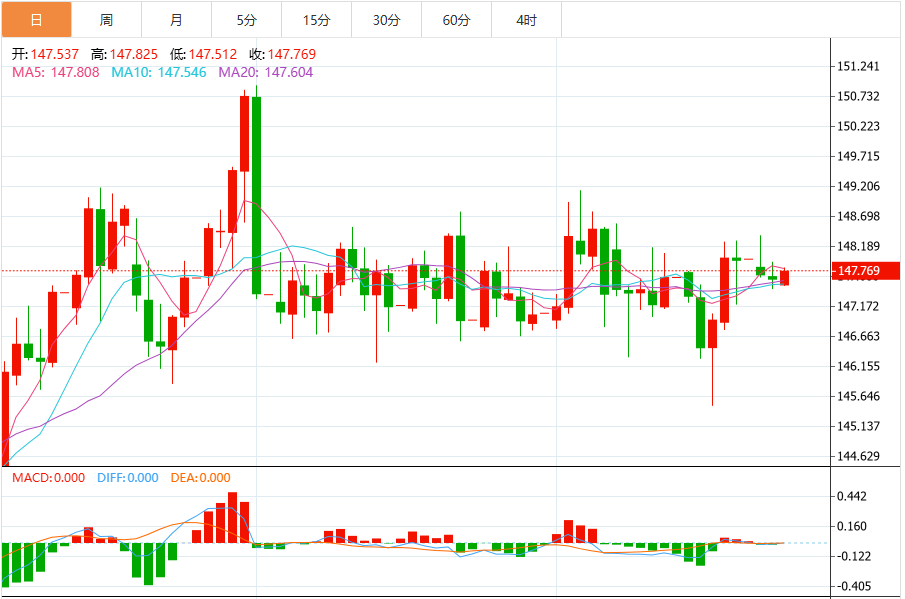Open the 5分 timeframe tab
Viewport: 905px width, 599px height.
(246, 20)
